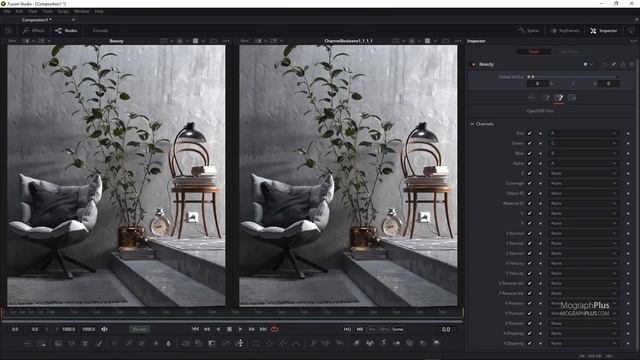Open the X Normal channel dropdown

[583, 233]
